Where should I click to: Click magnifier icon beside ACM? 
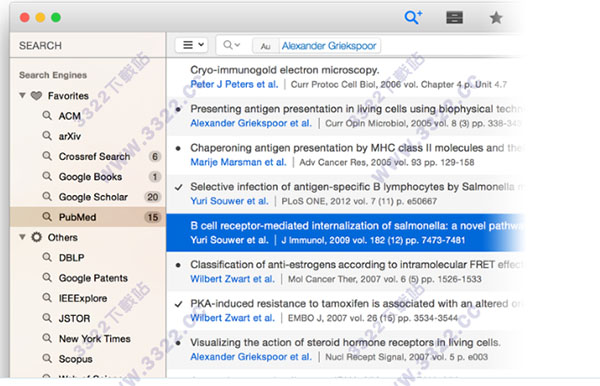[x=47, y=115]
